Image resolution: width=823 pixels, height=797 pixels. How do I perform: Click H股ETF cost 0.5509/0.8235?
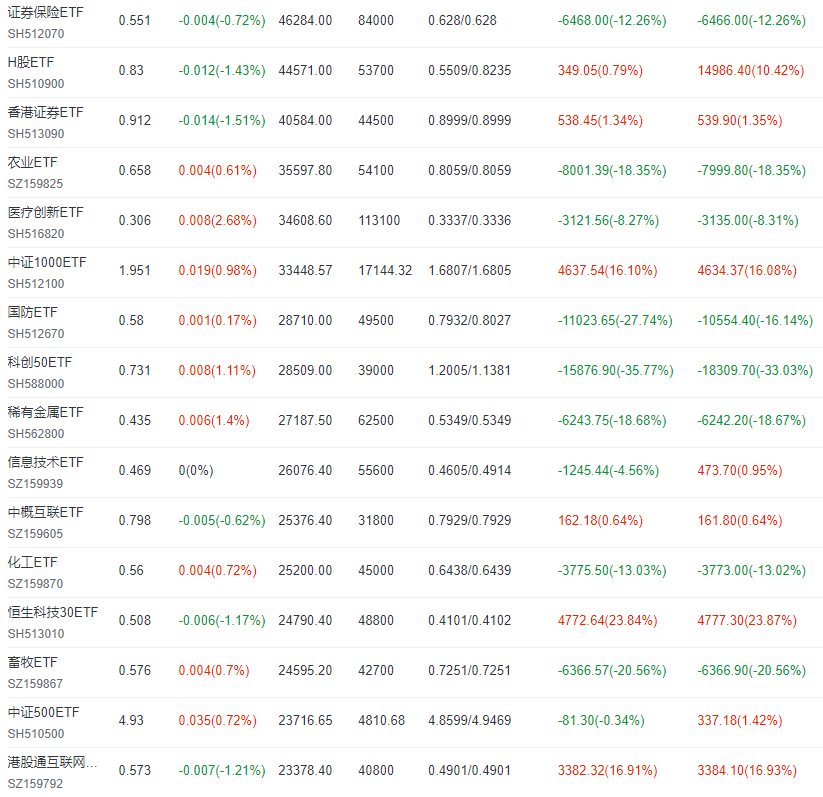tap(470, 70)
